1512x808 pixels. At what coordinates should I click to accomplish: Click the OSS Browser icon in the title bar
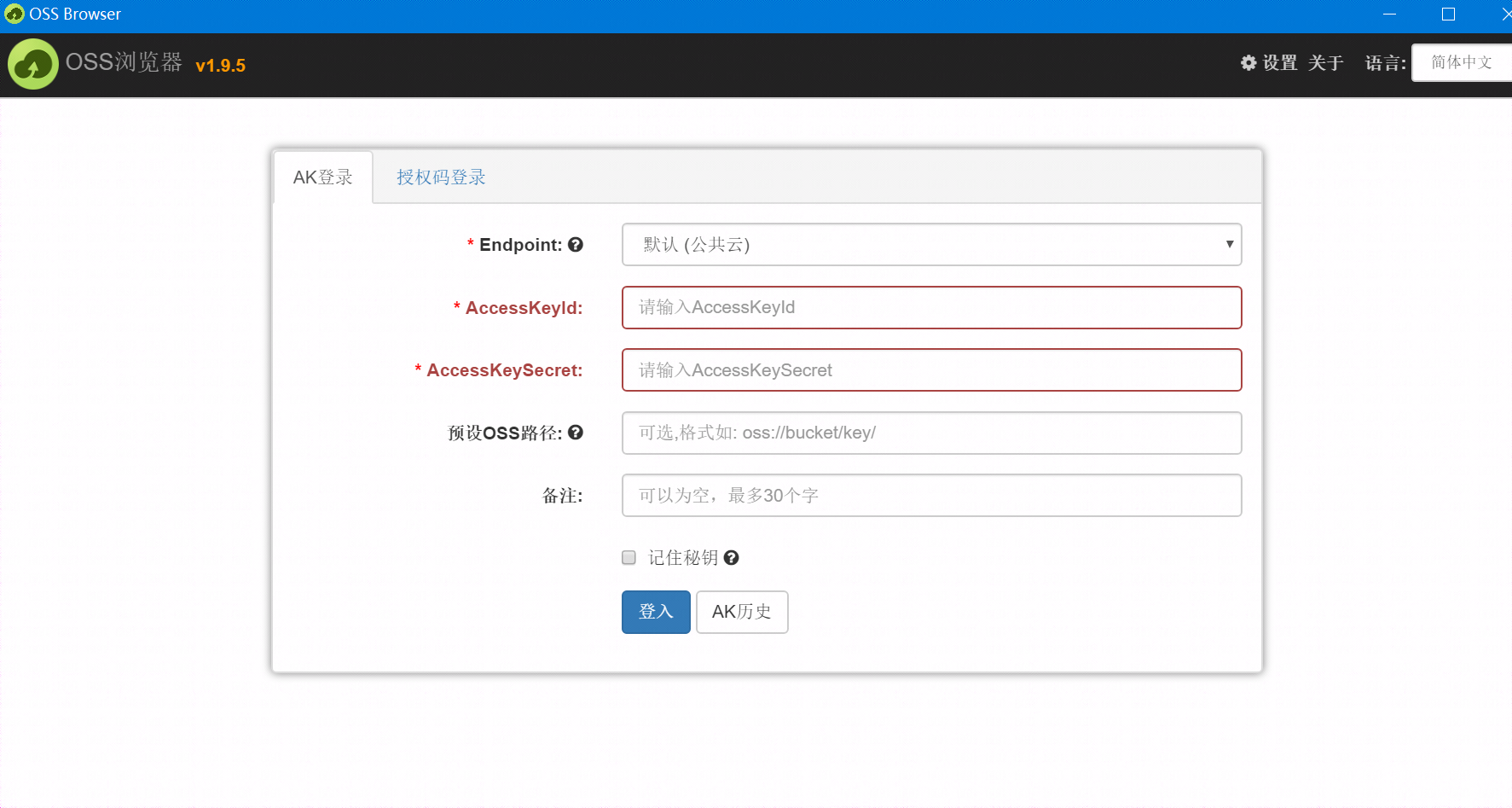pyautogui.click(x=14, y=14)
